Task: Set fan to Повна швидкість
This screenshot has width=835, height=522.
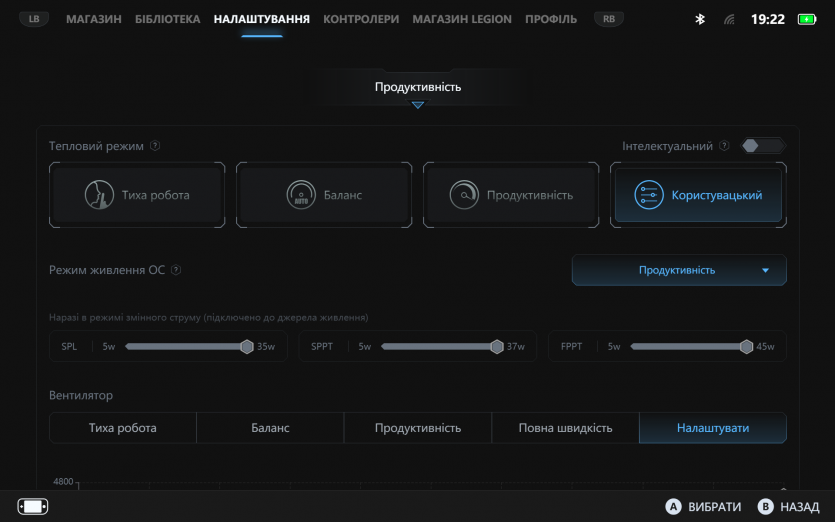Action: 565,428
